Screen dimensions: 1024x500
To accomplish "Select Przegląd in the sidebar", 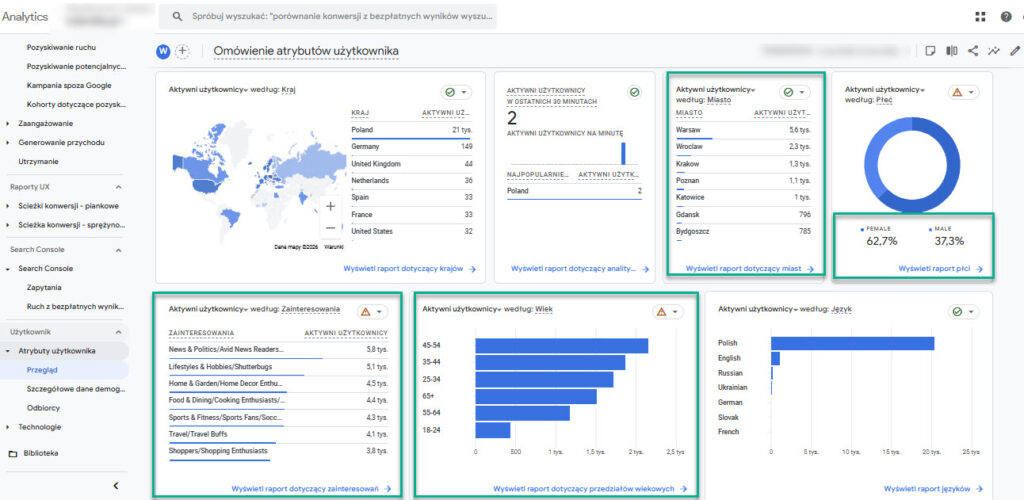I will pyautogui.click(x=43, y=370).
